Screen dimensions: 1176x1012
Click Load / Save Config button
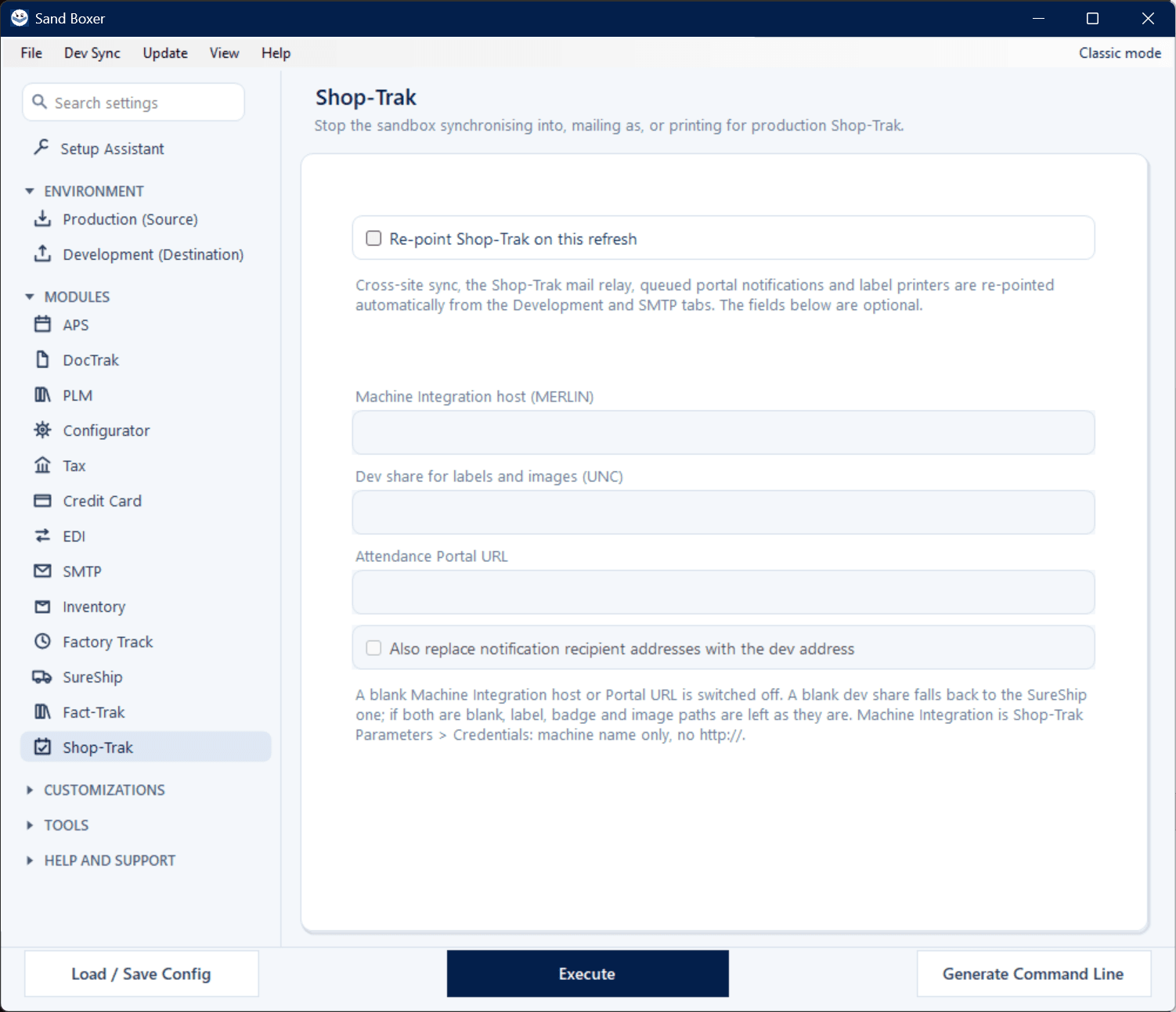tap(141, 974)
